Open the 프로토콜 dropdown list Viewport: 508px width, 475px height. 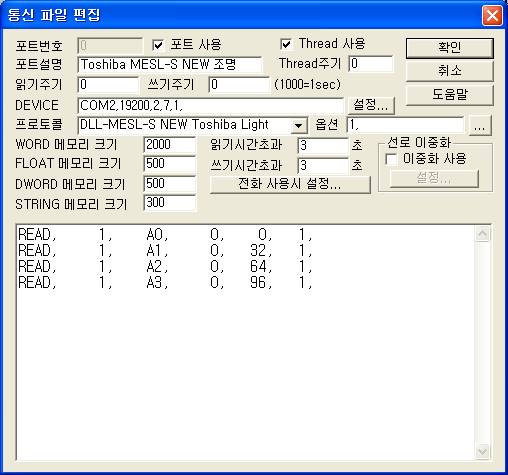[298, 126]
